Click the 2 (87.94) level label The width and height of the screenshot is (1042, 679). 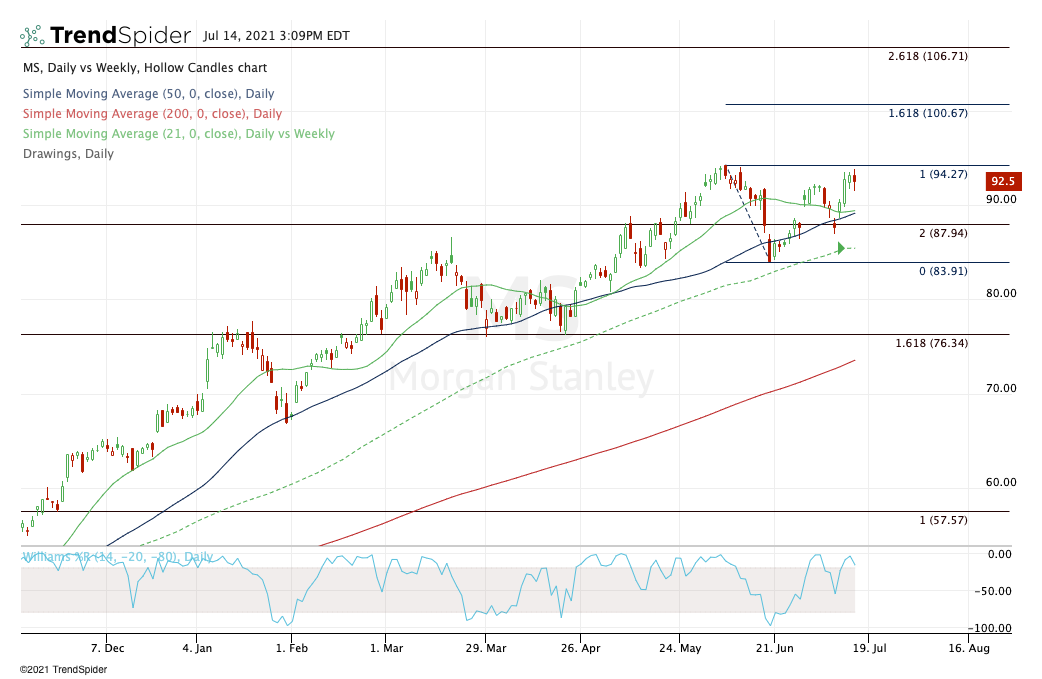click(x=943, y=233)
